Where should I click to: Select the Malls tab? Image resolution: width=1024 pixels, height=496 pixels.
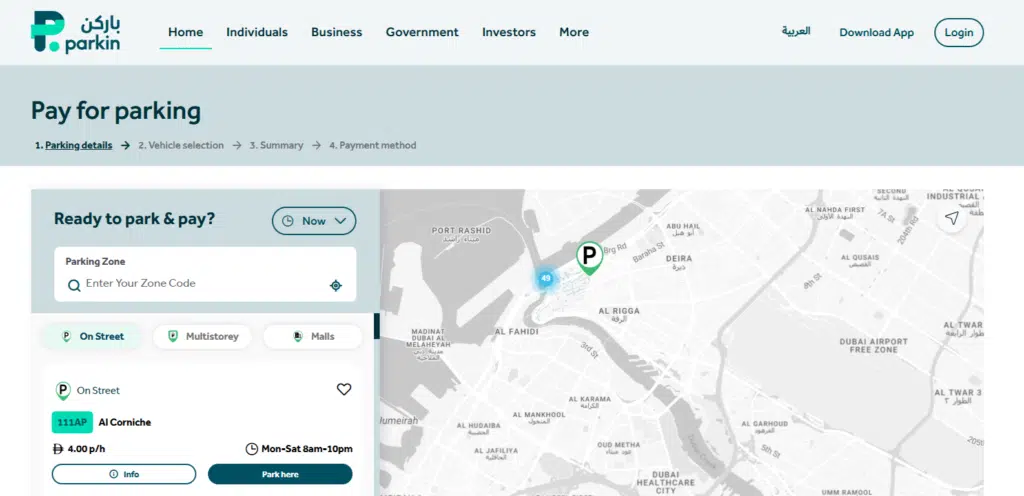pos(313,337)
